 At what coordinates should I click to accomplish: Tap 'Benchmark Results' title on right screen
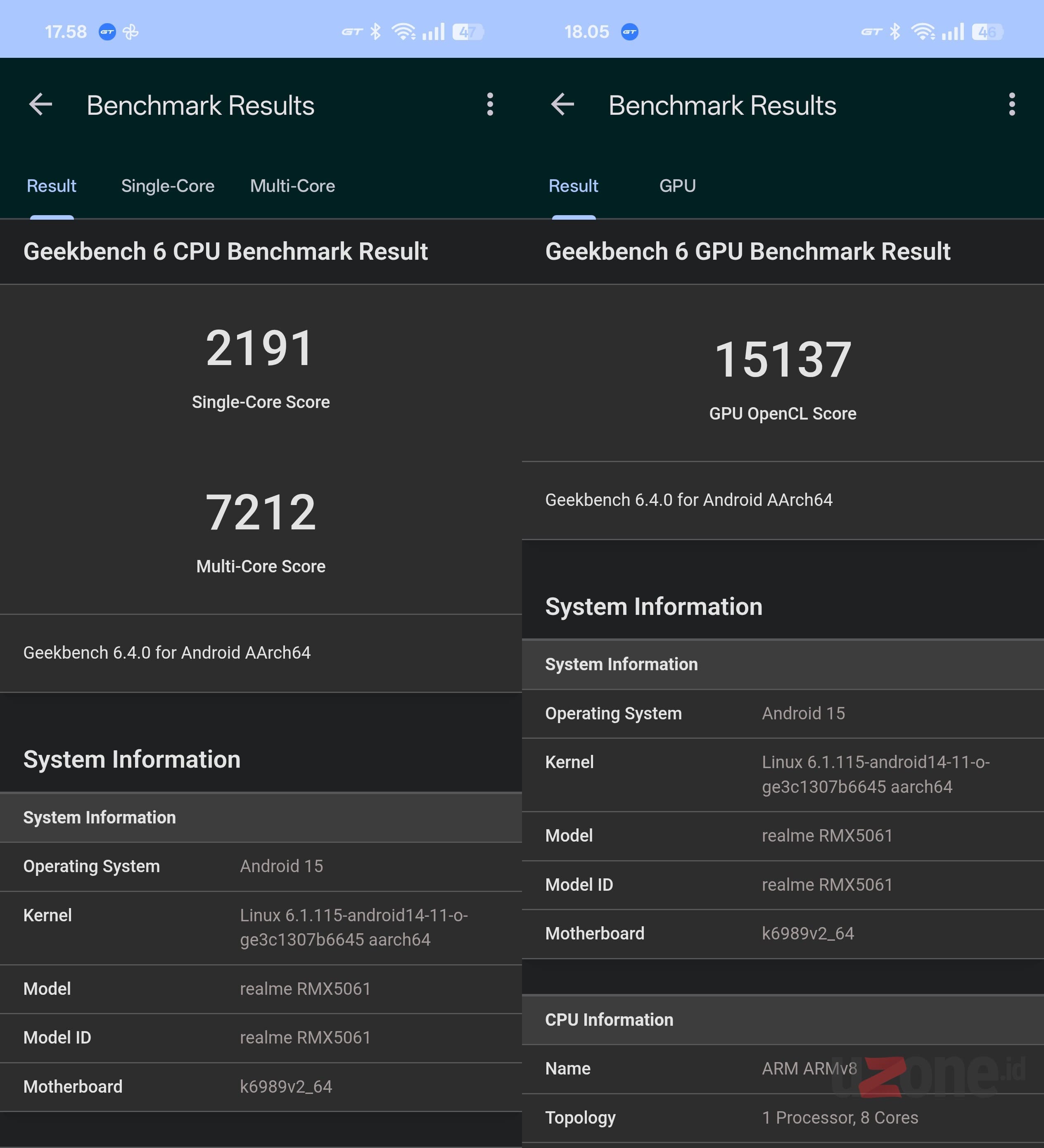(722, 105)
